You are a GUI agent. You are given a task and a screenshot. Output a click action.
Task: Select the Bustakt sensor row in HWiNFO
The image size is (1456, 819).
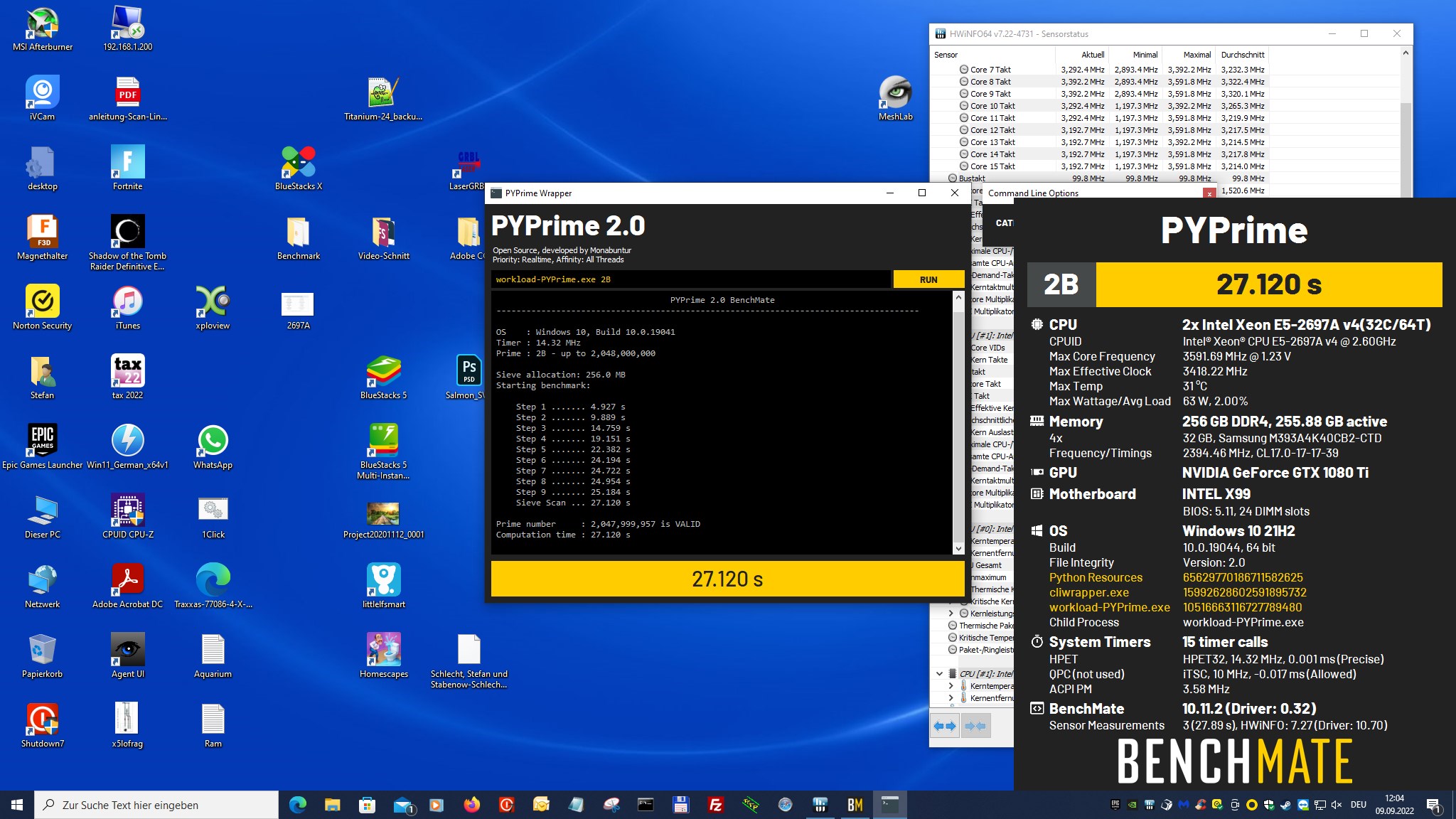(1100, 178)
